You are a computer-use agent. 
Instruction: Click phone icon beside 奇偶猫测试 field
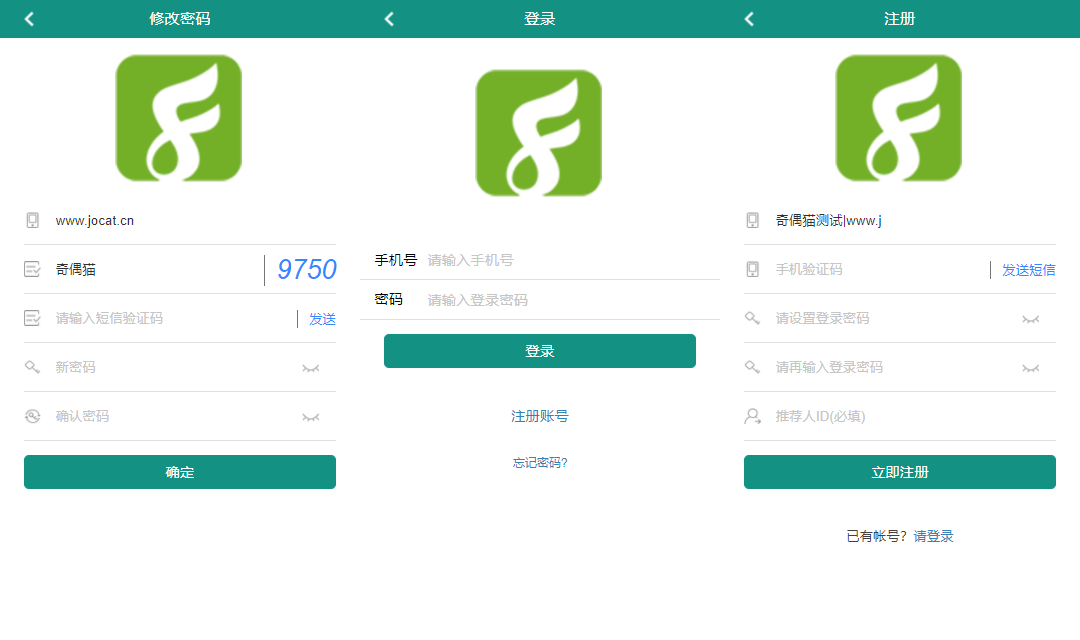click(x=753, y=220)
